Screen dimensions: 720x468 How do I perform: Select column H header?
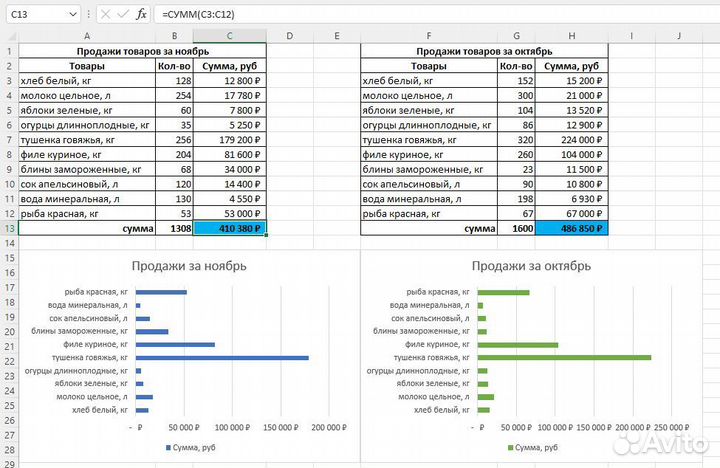tap(573, 36)
